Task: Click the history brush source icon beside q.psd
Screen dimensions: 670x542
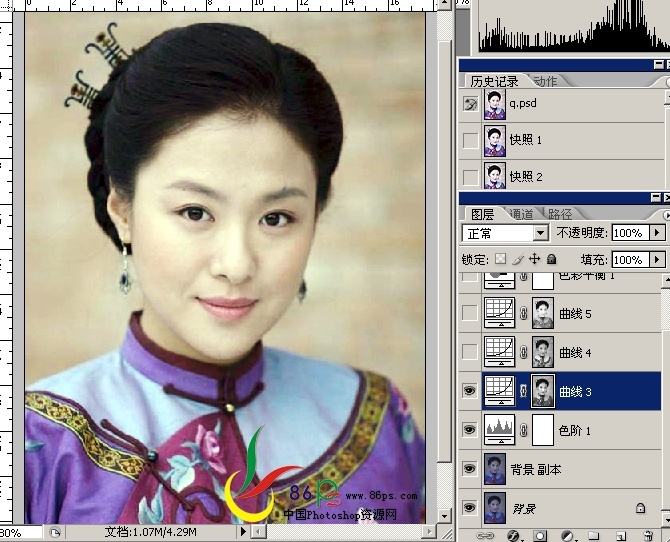Action: coord(470,104)
